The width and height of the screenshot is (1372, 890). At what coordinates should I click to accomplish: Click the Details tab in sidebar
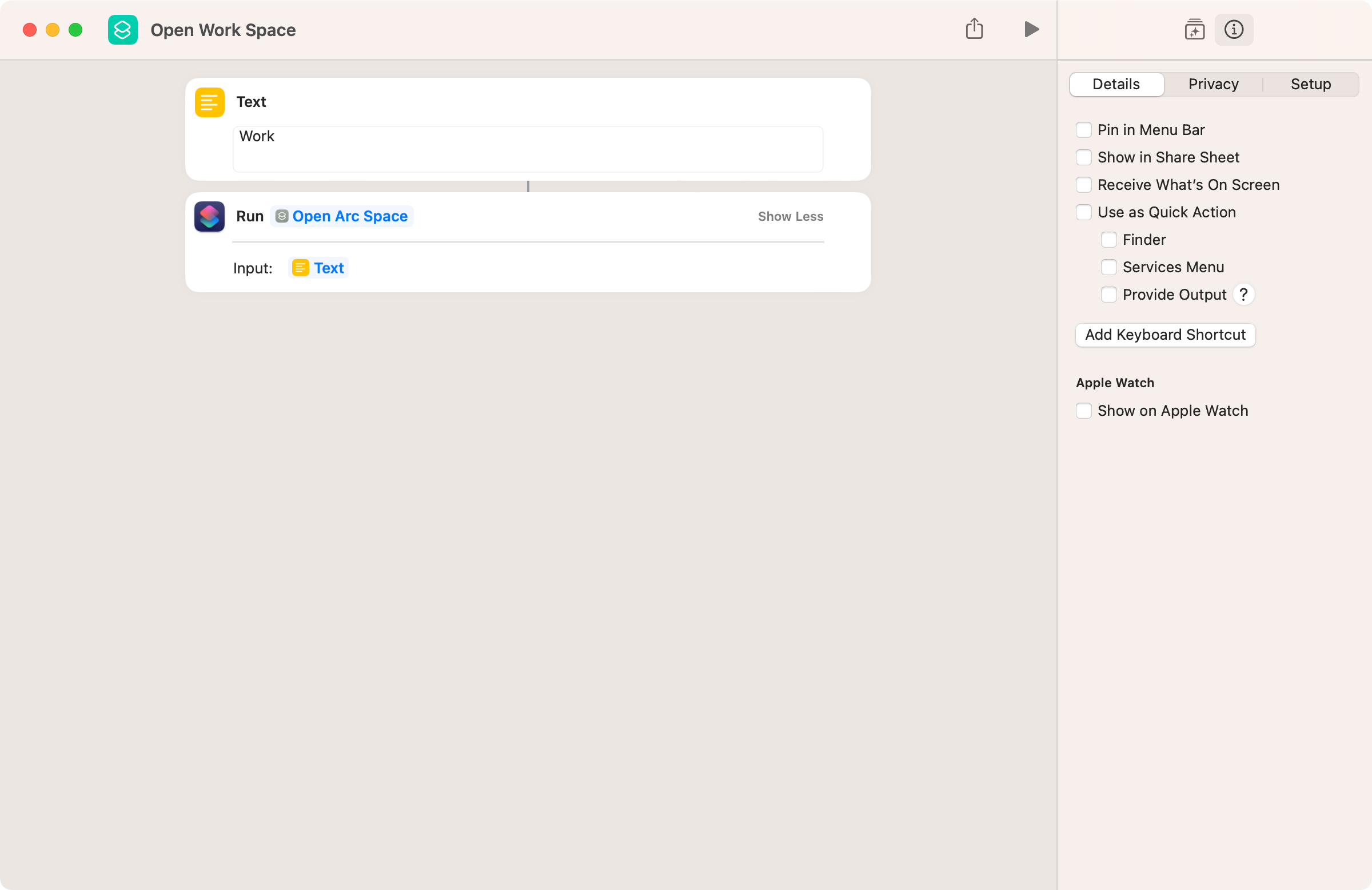click(x=1117, y=84)
